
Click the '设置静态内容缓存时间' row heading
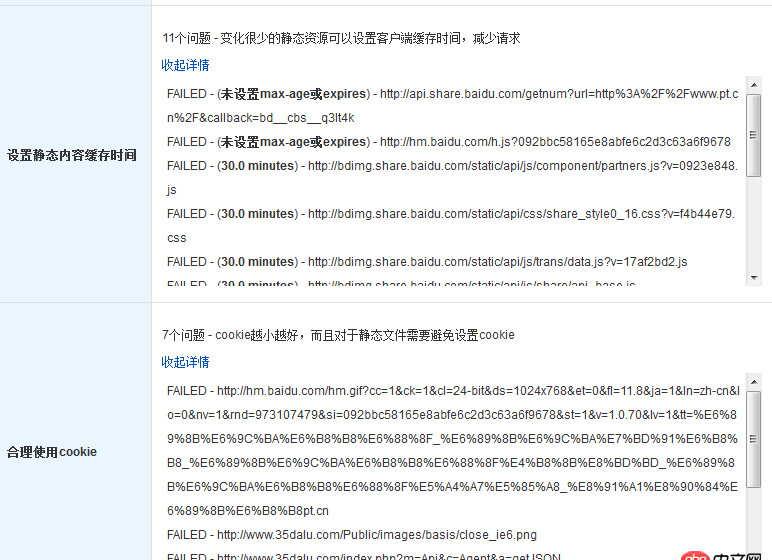click(x=72, y=155)
